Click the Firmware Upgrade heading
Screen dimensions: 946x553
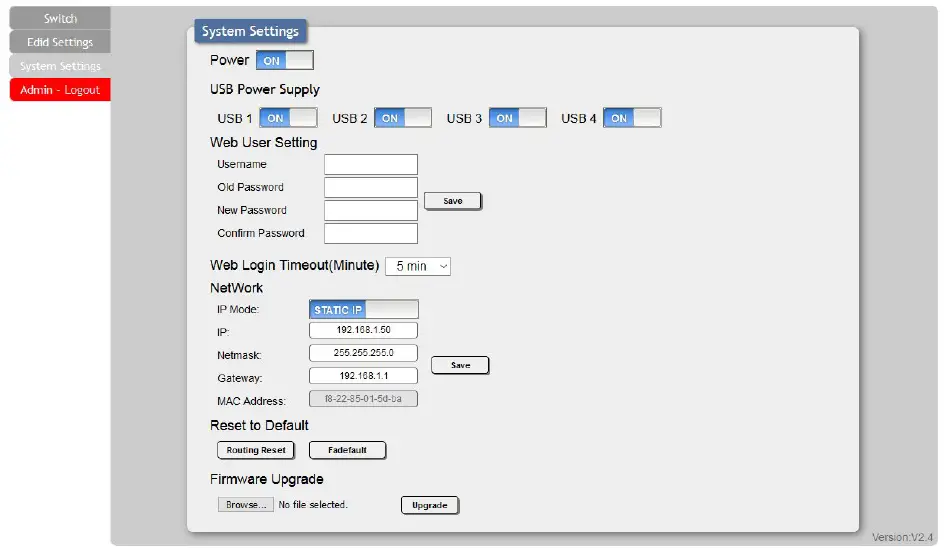[267, 479]
